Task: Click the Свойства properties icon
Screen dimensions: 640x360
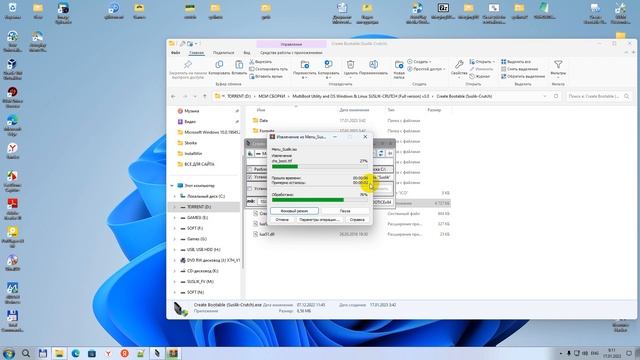Action: (x=459, y=64)
